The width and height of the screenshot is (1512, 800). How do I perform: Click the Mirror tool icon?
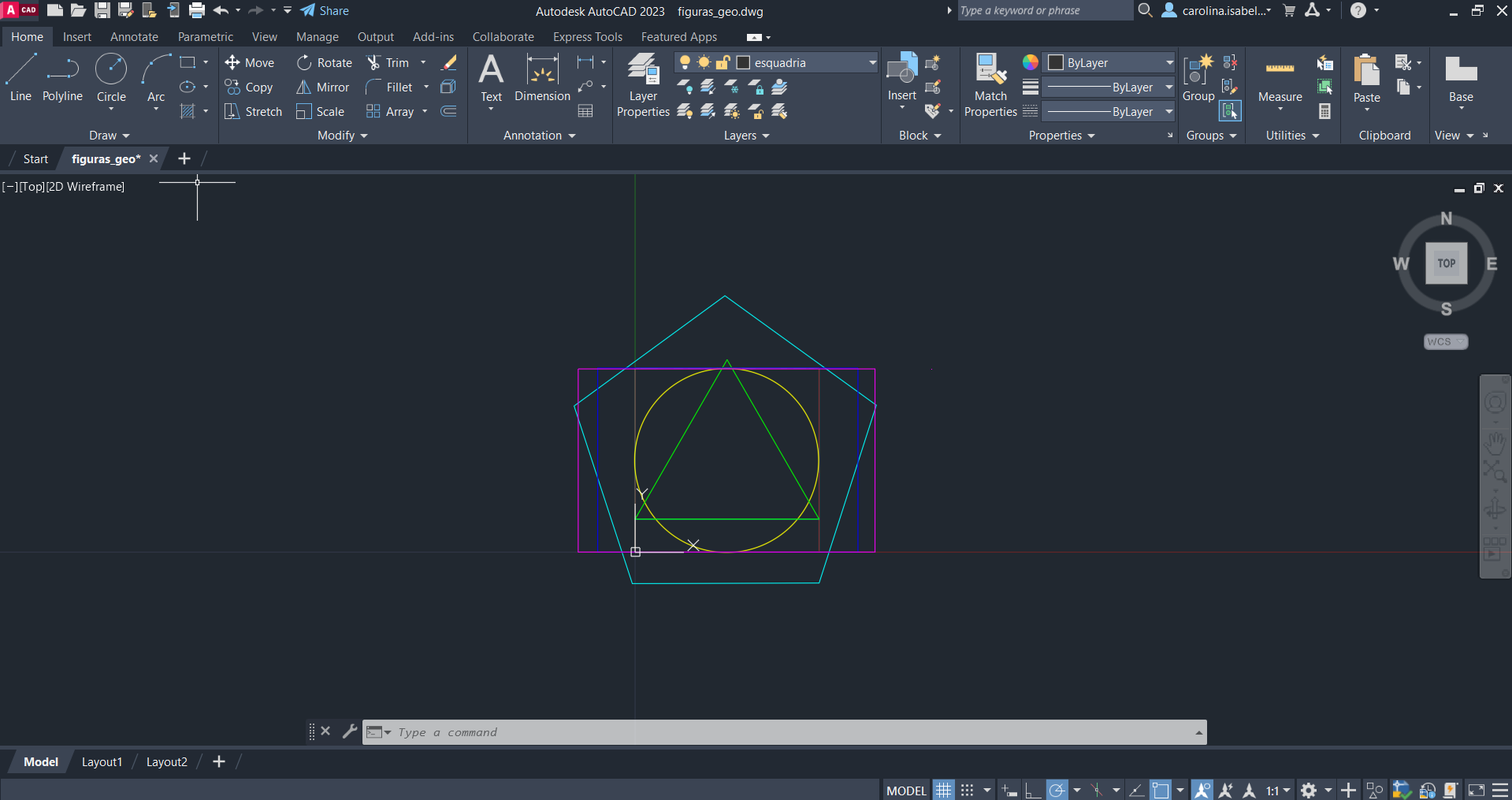click(x=304, y=87)
